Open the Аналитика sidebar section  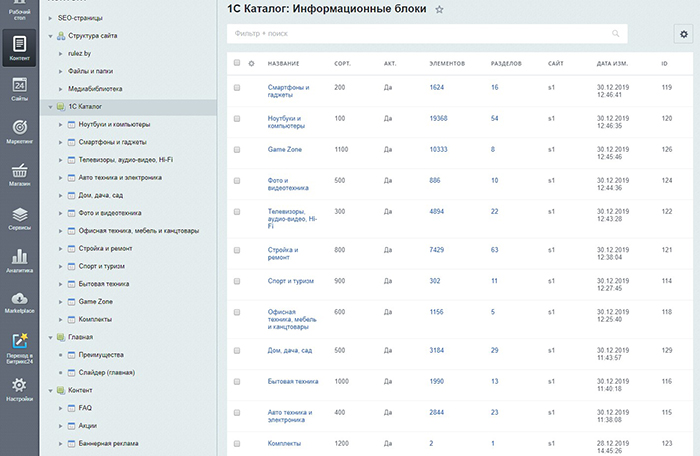19,260
